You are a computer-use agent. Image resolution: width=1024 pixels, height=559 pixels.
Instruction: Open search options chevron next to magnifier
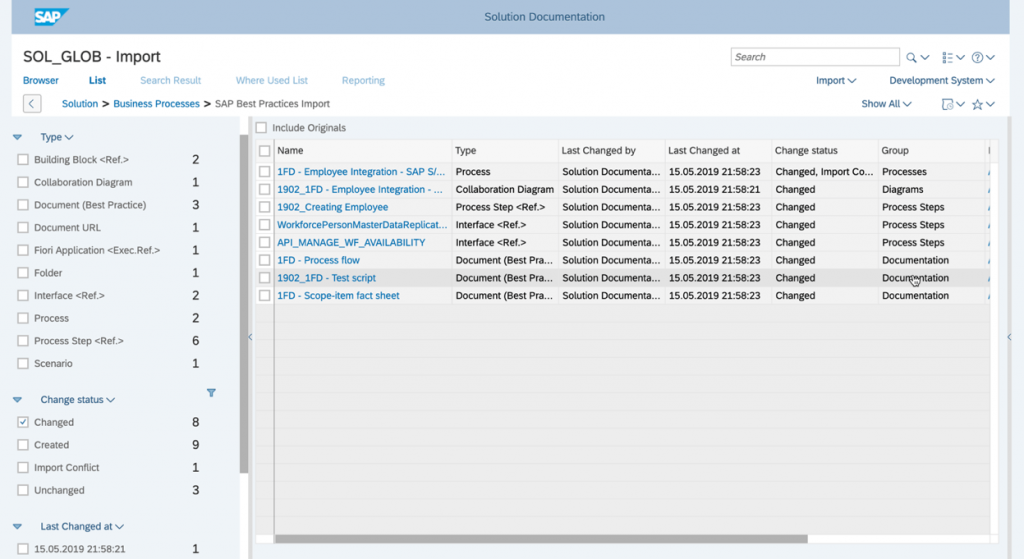(x=925, y=57)
